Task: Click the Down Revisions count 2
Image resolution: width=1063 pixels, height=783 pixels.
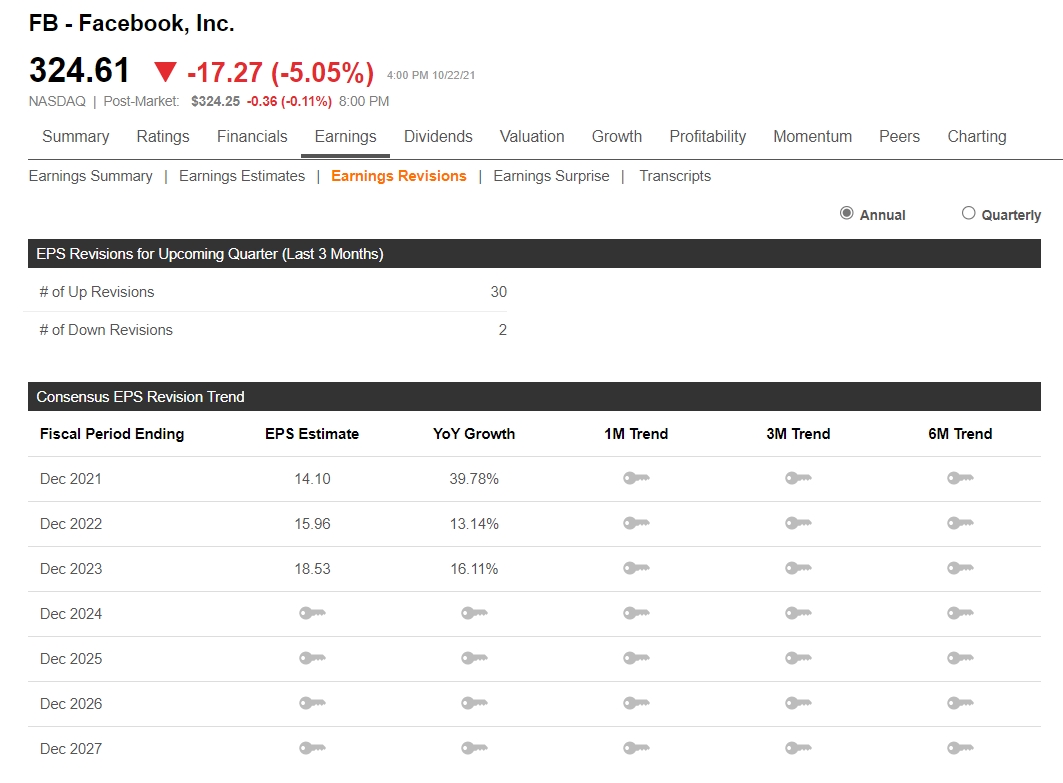Action: 502,329
